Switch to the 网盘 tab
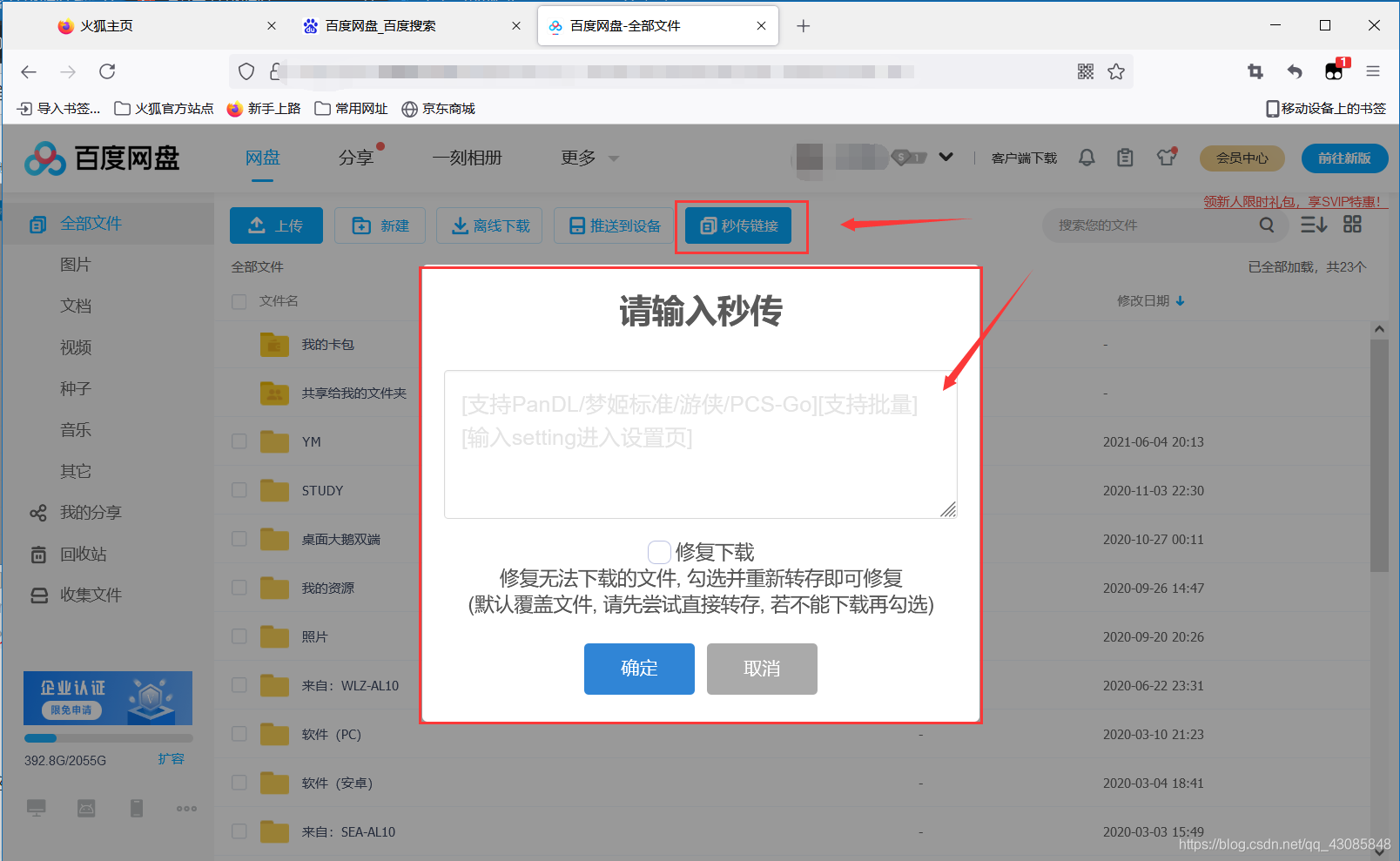1400x861 pixels. click(262, 158)
